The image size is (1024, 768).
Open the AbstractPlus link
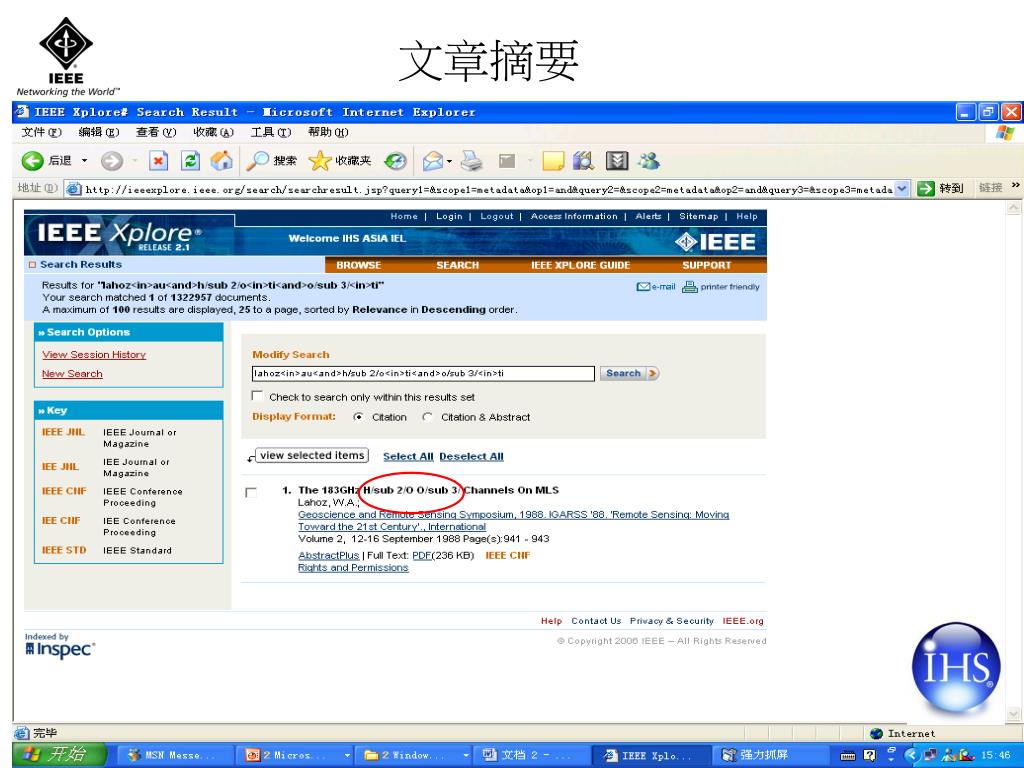pyautogui.click(x=328, y=556)
